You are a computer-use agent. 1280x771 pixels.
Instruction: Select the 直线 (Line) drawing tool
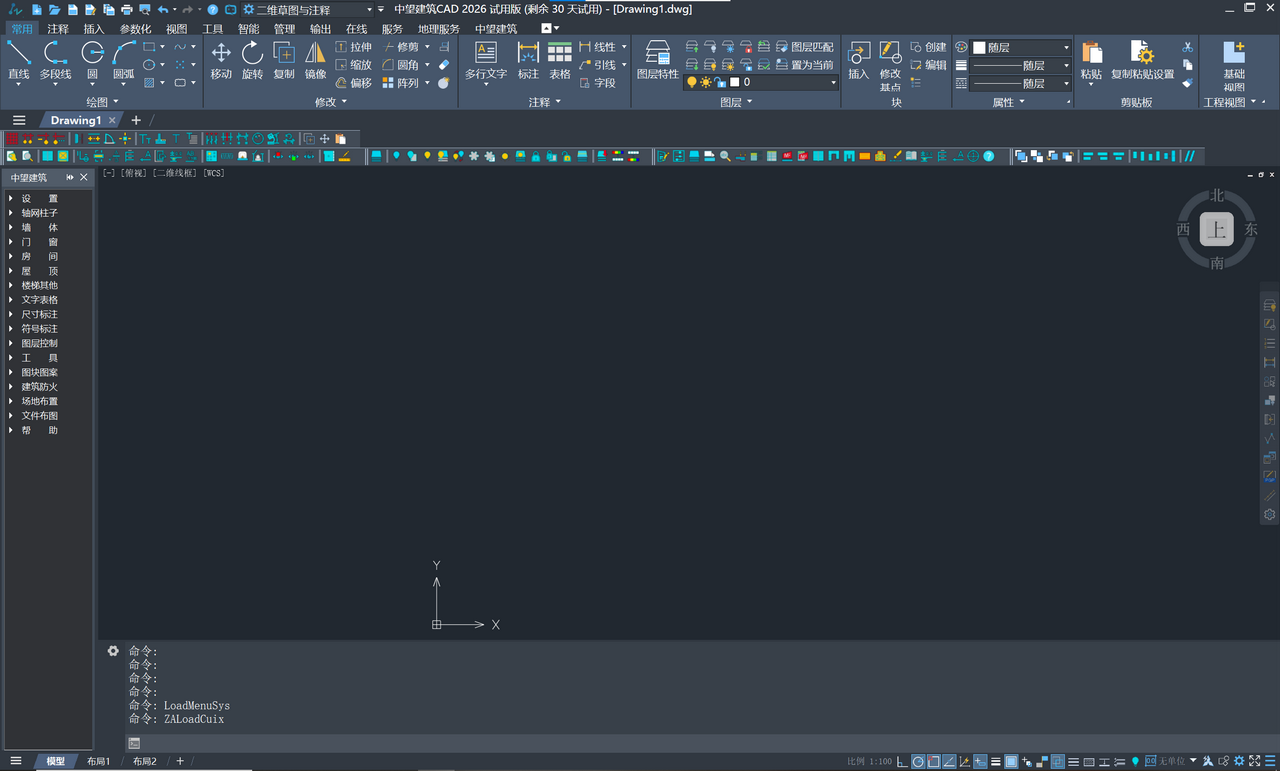19,60
